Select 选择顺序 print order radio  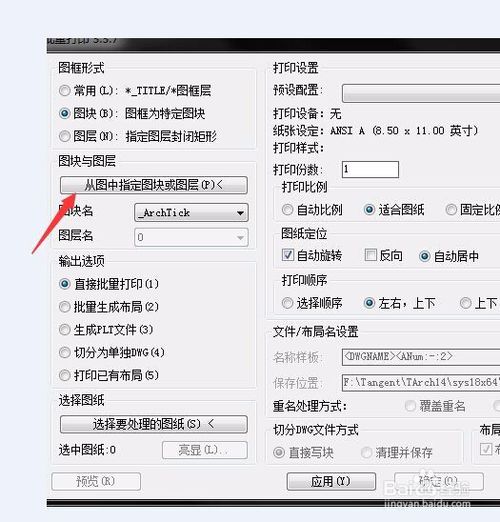(x=287, y=303)
